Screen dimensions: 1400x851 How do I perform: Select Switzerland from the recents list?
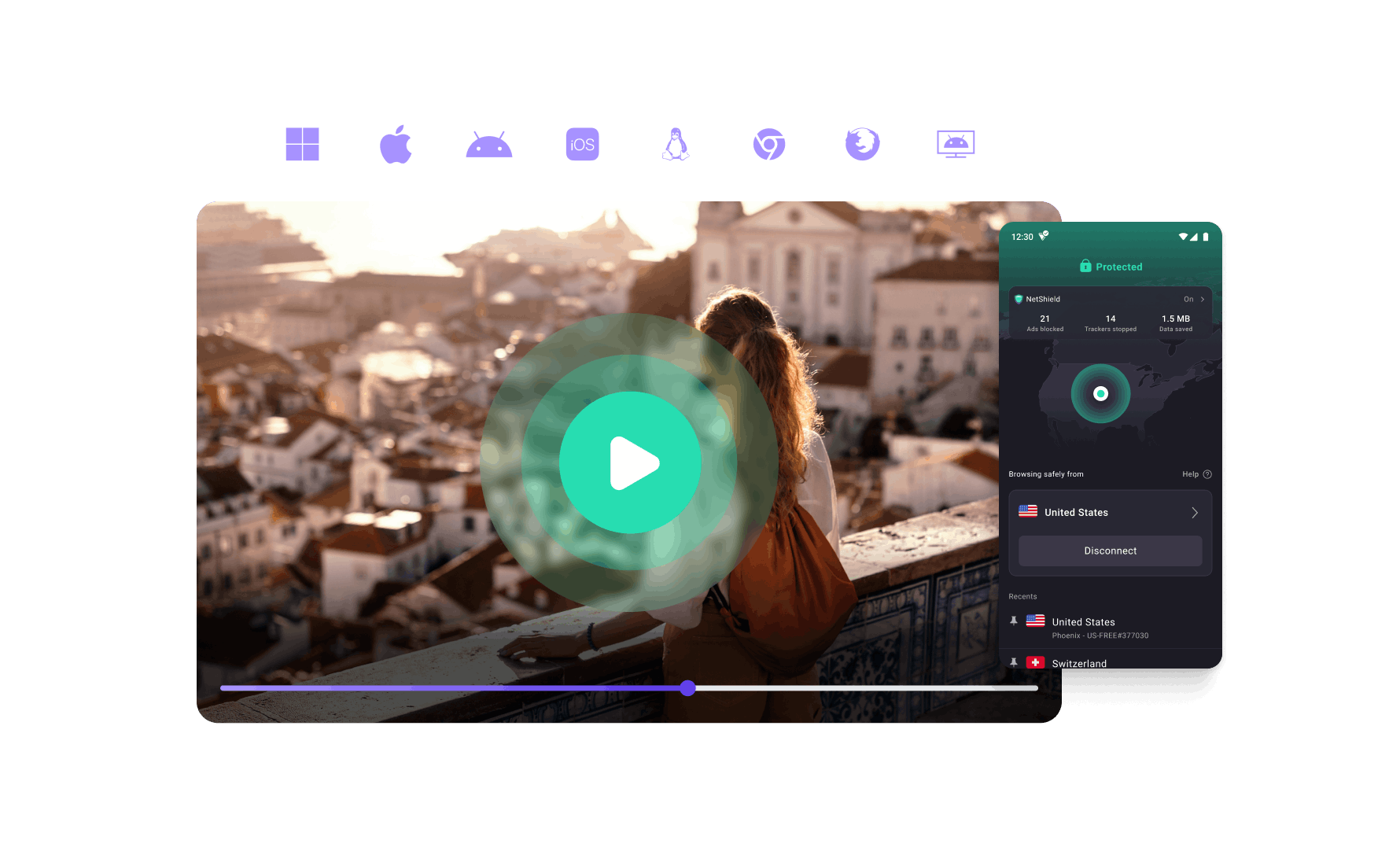point(1079,663)
